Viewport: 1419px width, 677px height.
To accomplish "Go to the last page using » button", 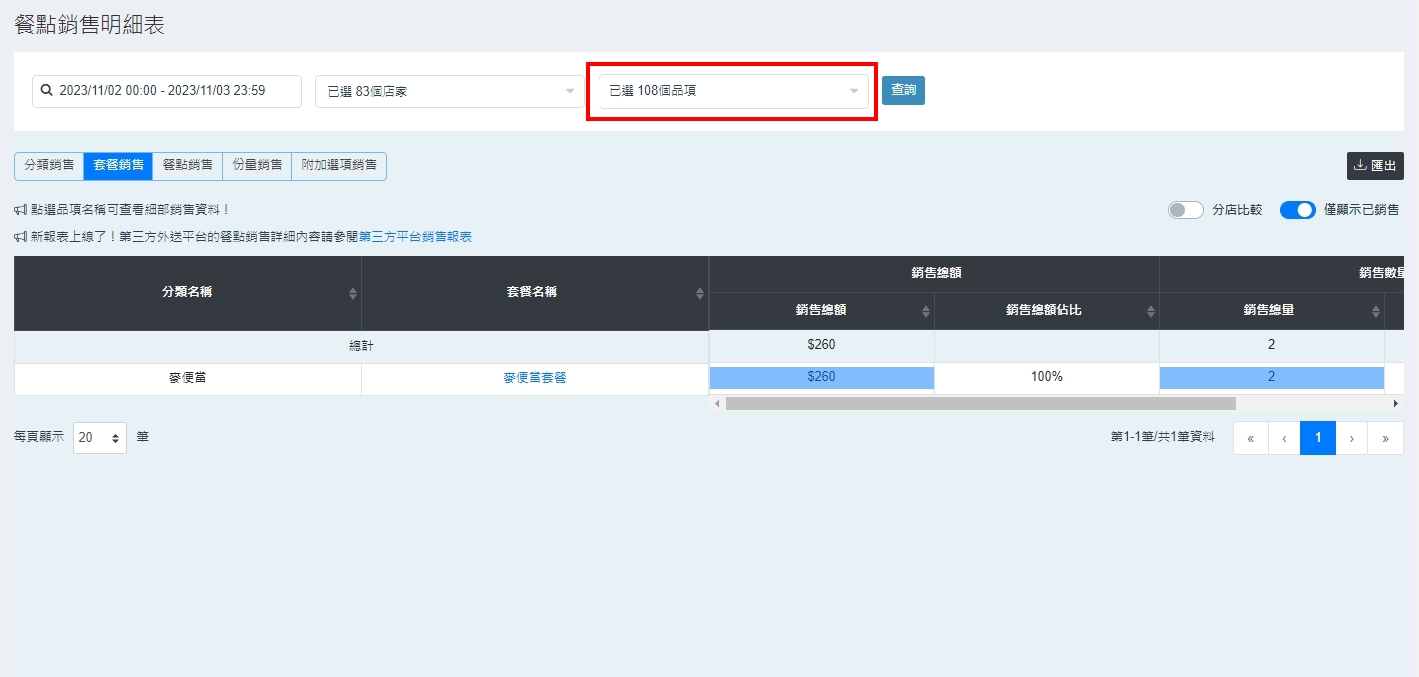I will [1385, 438].
